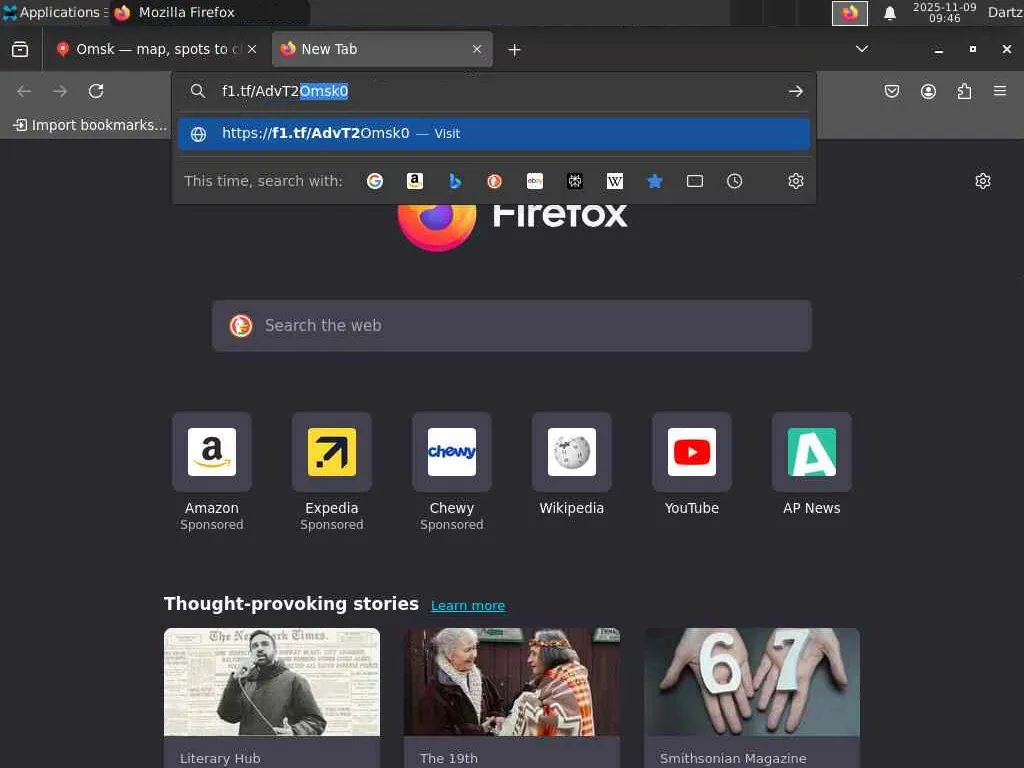Focus the Search the web field
The width and height of the screenshot is (1024, 768).
point(511,326)
